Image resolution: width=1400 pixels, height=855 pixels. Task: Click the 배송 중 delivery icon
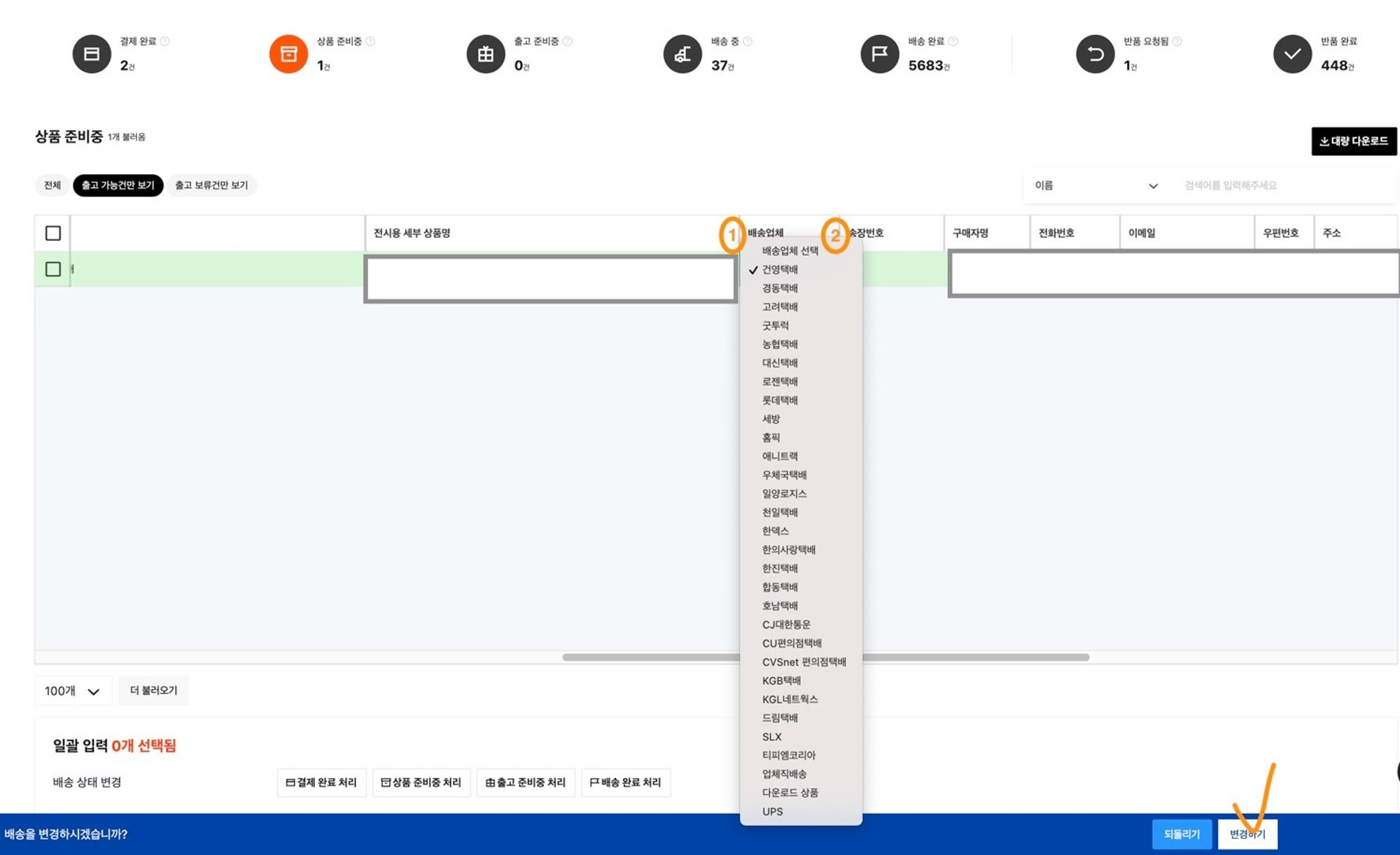tap(682, 54)
